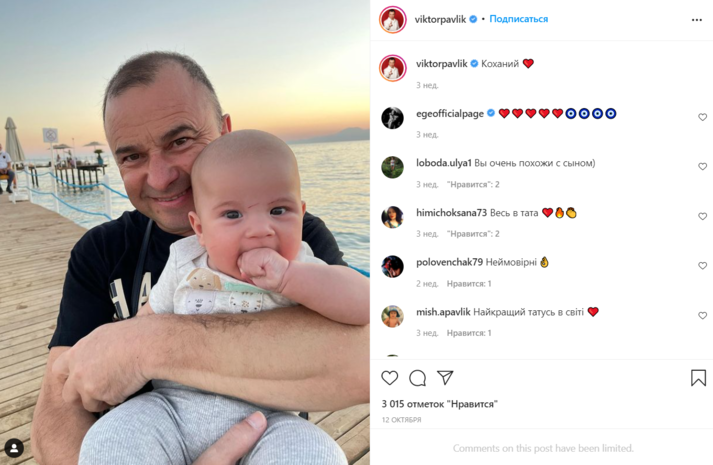Screen dimensions: 713x465
Task: Like the post with the heart icon
Action: coord(390,378)
